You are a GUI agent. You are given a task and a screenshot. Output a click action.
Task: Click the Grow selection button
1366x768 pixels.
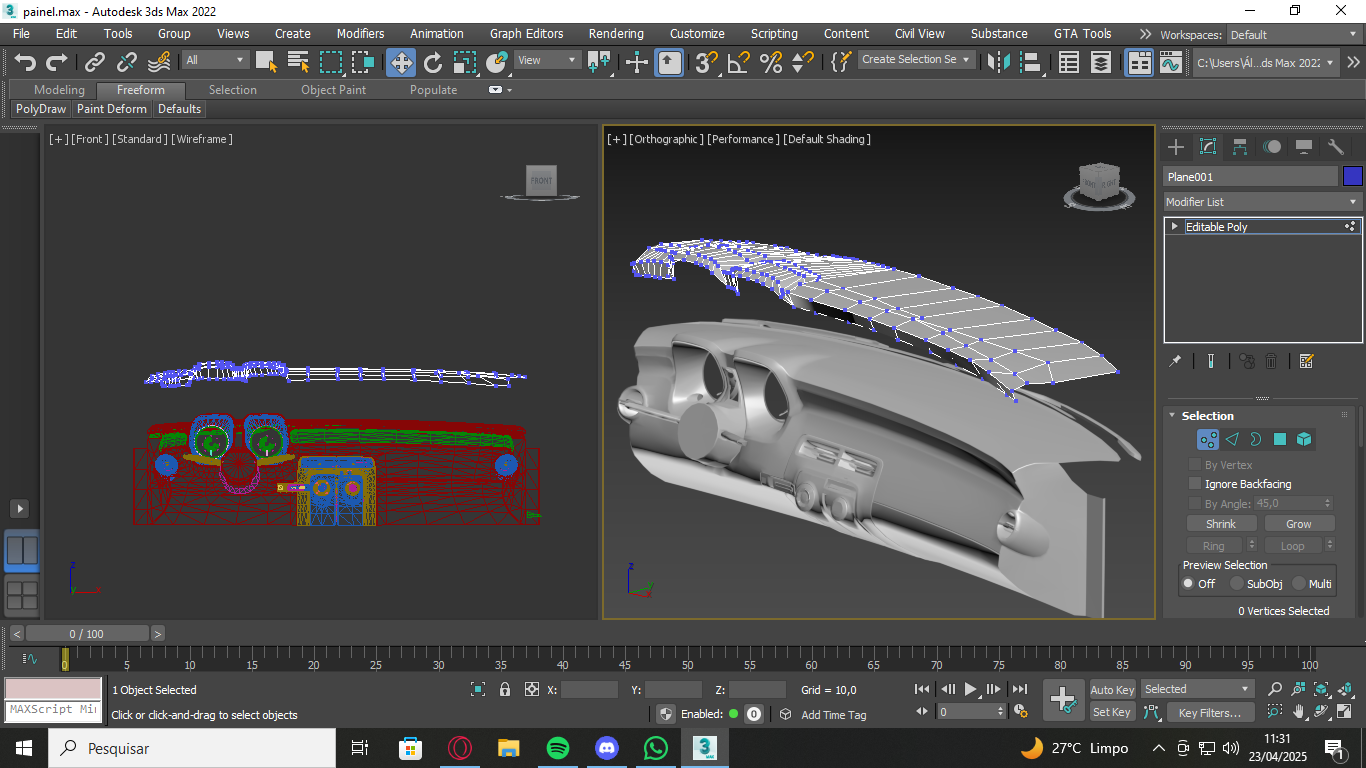click(x=1299, y=524)
